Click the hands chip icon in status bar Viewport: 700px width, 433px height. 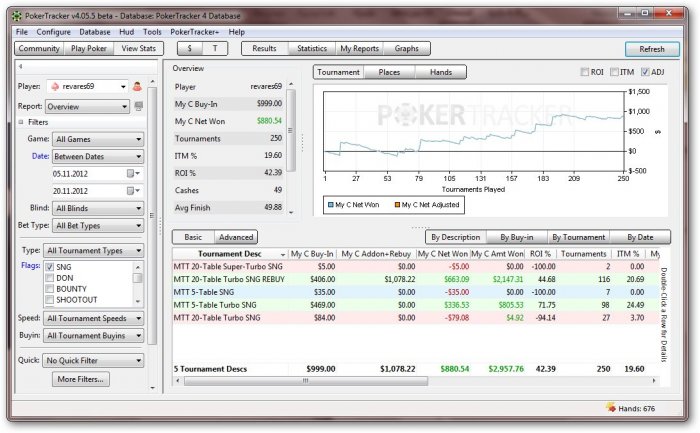point(610,407)
